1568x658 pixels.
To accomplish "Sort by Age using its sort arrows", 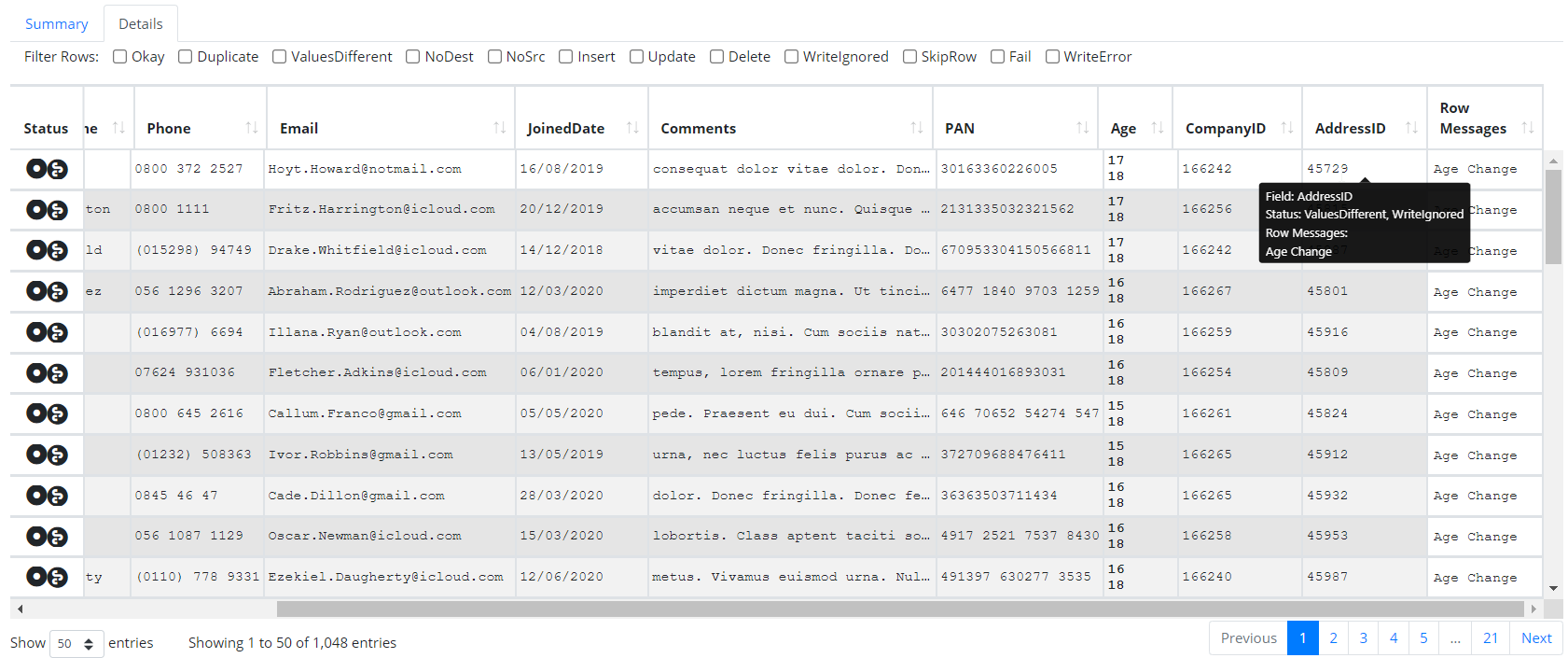I will pos(1158,128).
